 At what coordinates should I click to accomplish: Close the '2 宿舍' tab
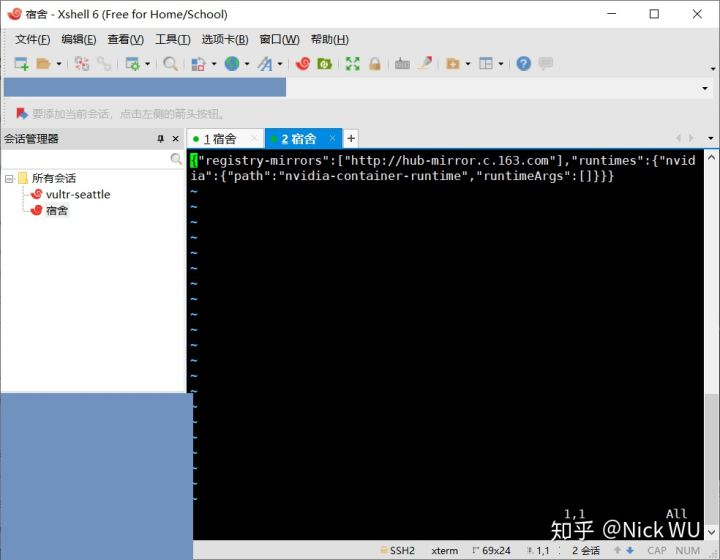click(332, 138)
